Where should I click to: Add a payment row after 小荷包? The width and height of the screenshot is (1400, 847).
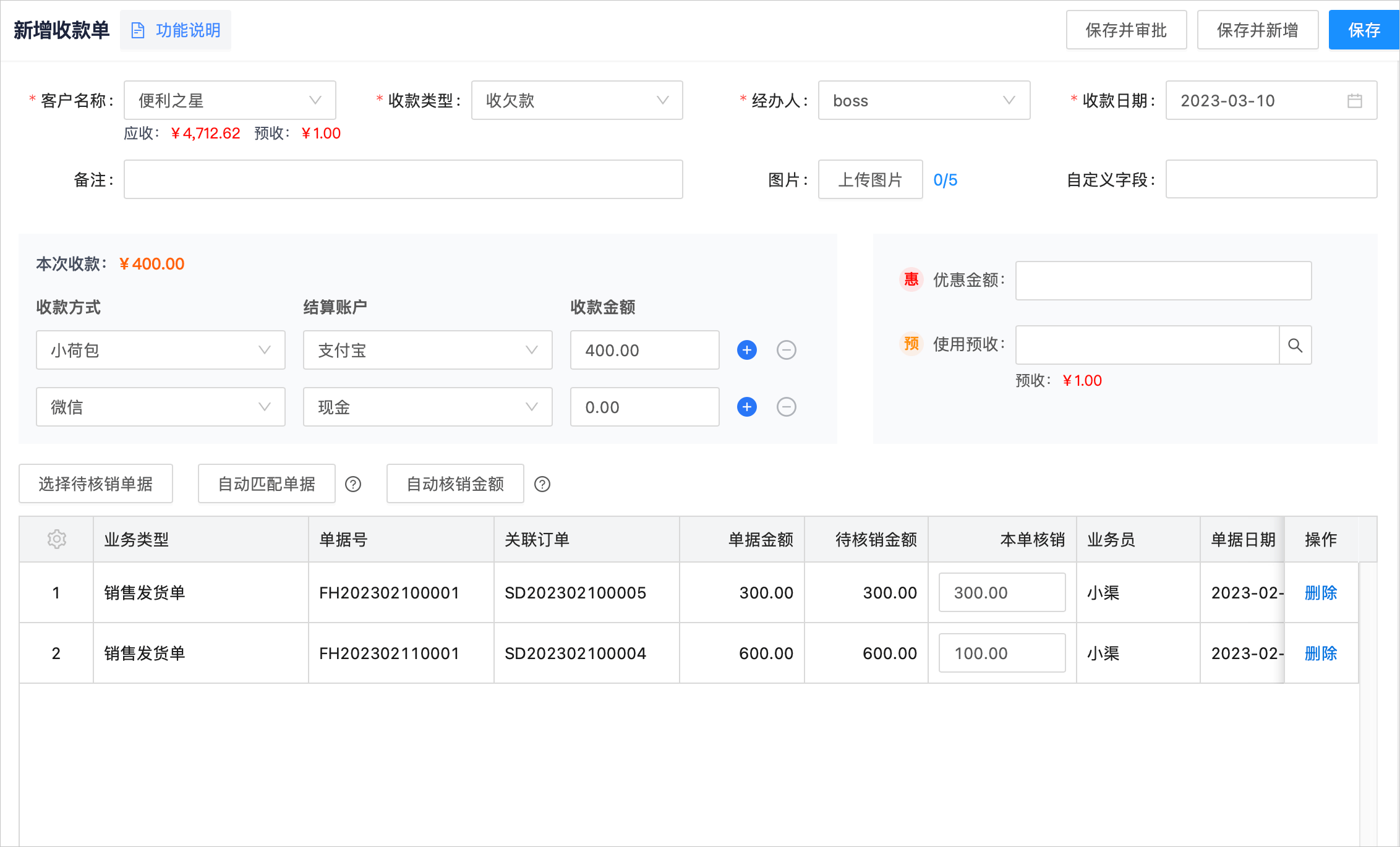(x=747, y=350)
